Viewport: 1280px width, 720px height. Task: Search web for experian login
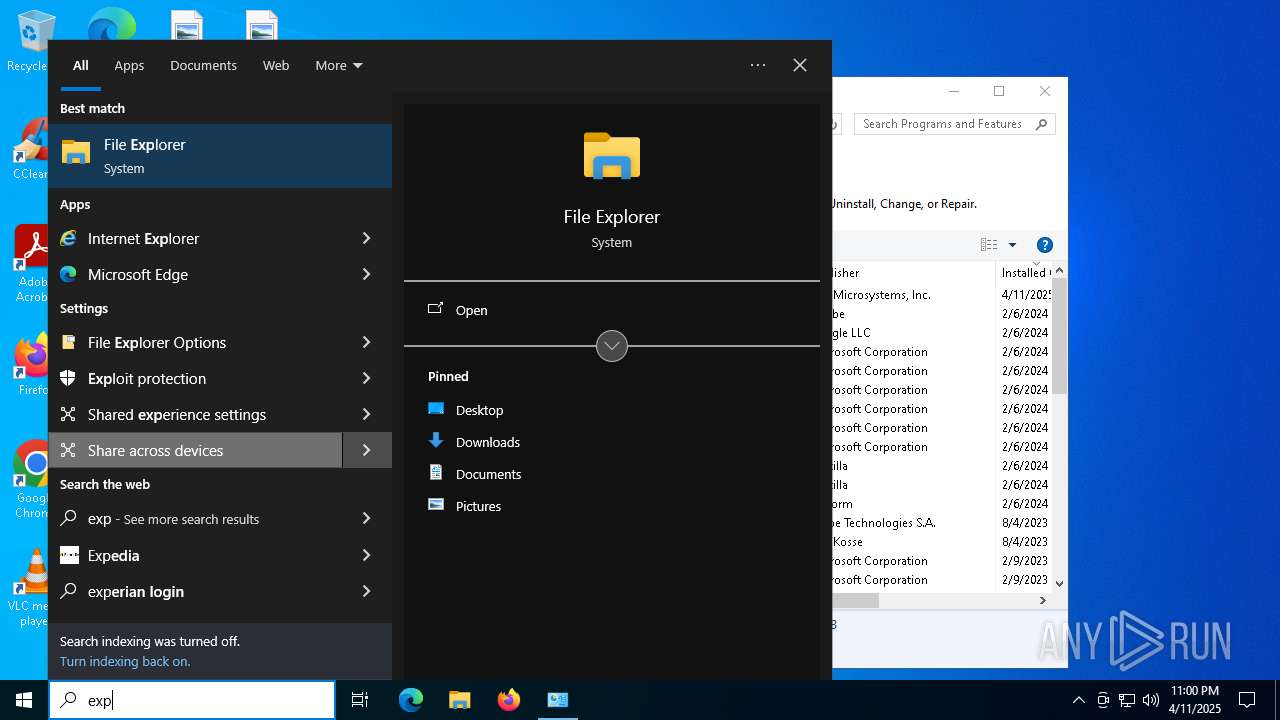(x=196, y=591)
